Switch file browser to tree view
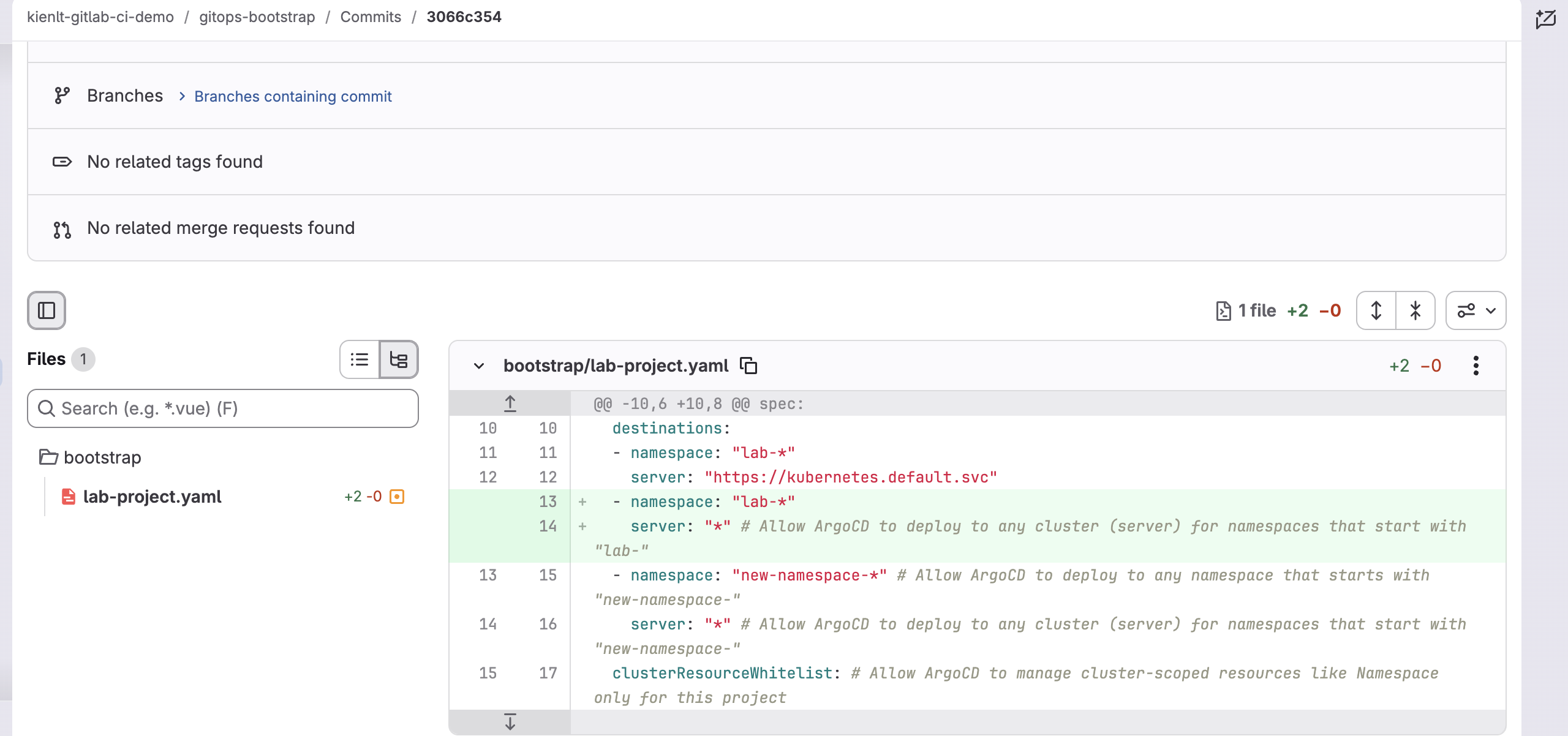The height and width of the screenshot is (736, 1568). (399, 359)
